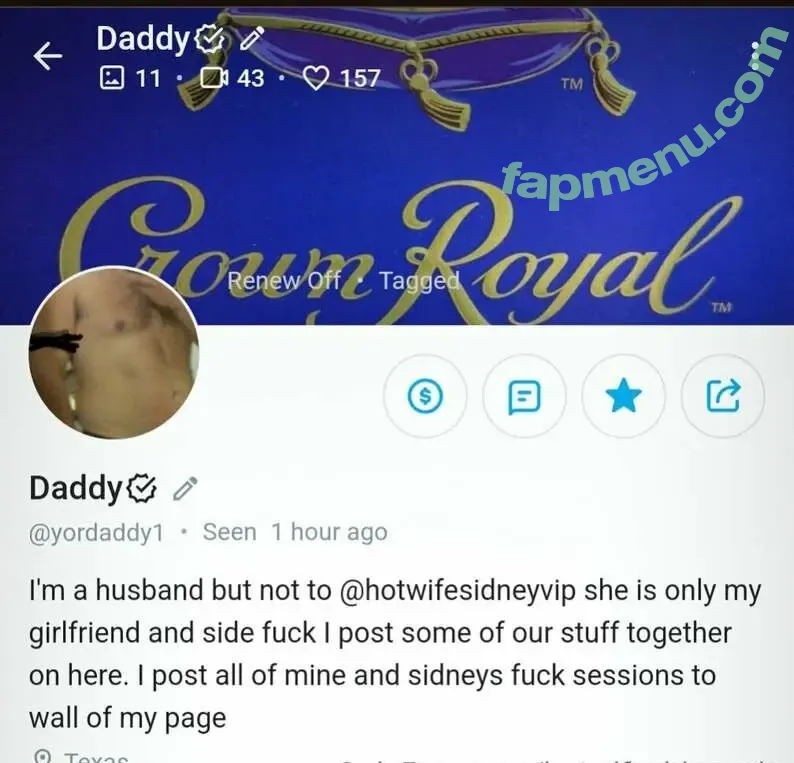Click the pencil edit icon in header

pos(252,38)
